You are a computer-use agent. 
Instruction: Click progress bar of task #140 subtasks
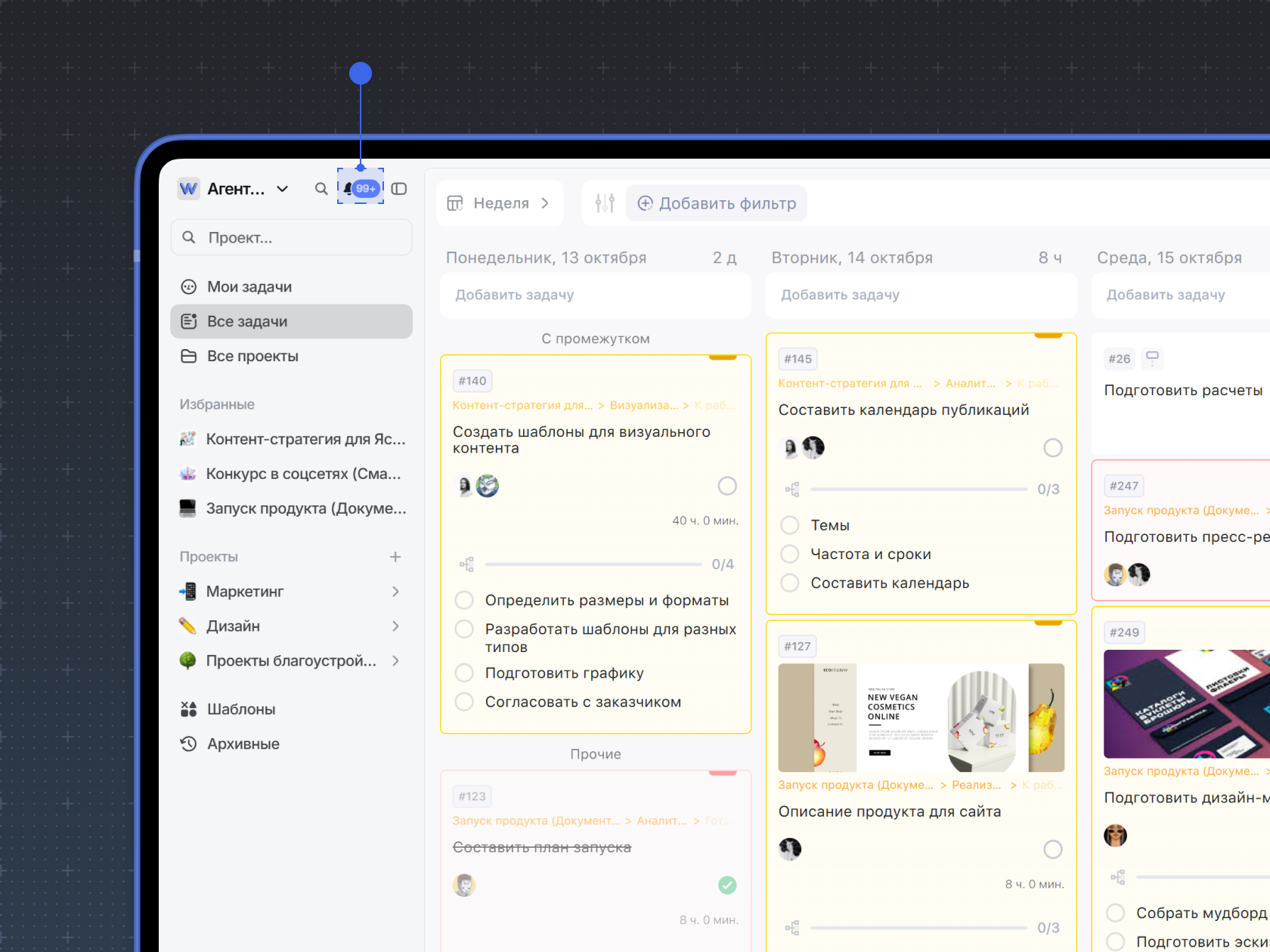point(593,564)
